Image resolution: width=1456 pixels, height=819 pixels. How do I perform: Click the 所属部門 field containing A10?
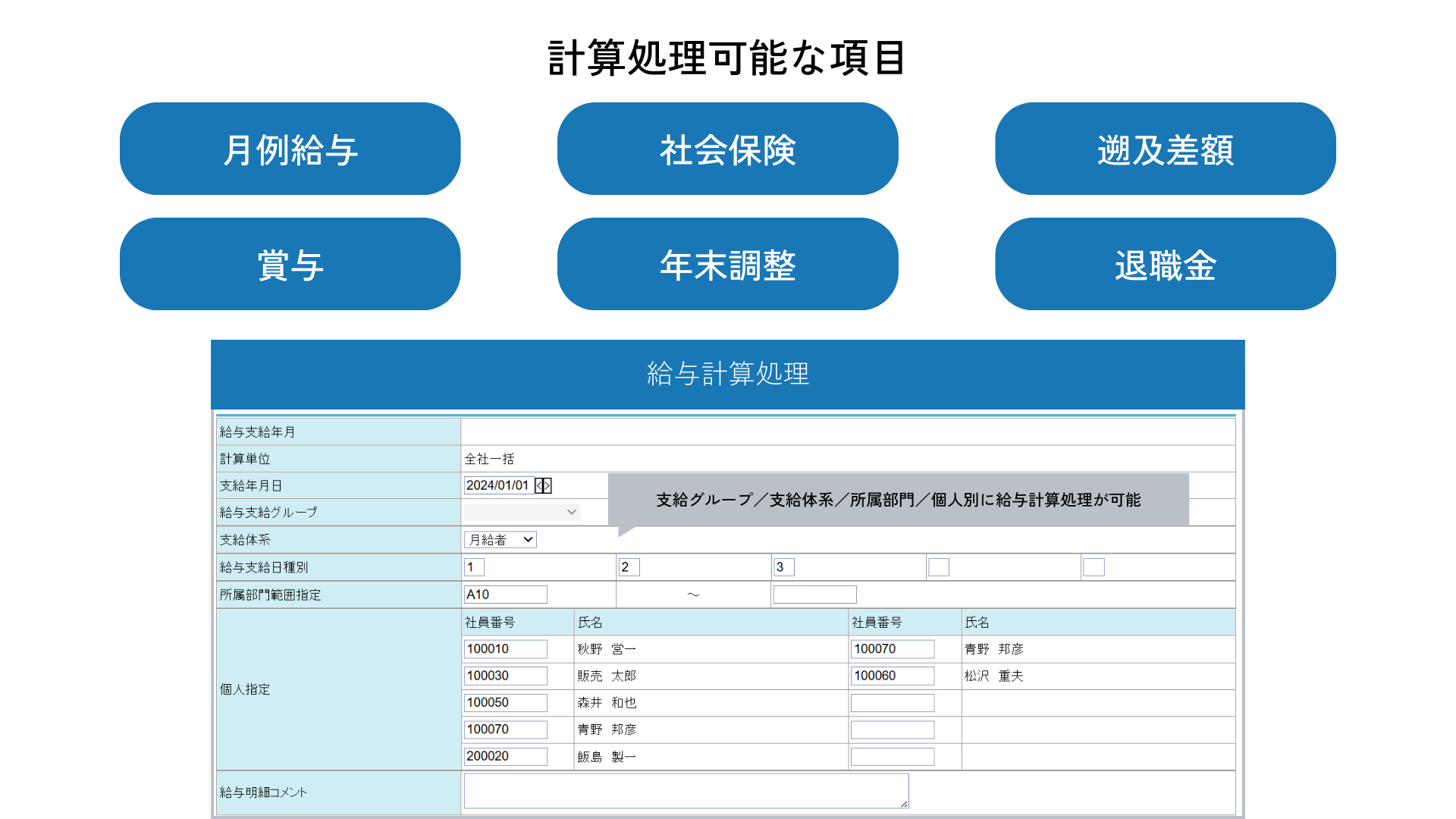(x=505, y=595)
